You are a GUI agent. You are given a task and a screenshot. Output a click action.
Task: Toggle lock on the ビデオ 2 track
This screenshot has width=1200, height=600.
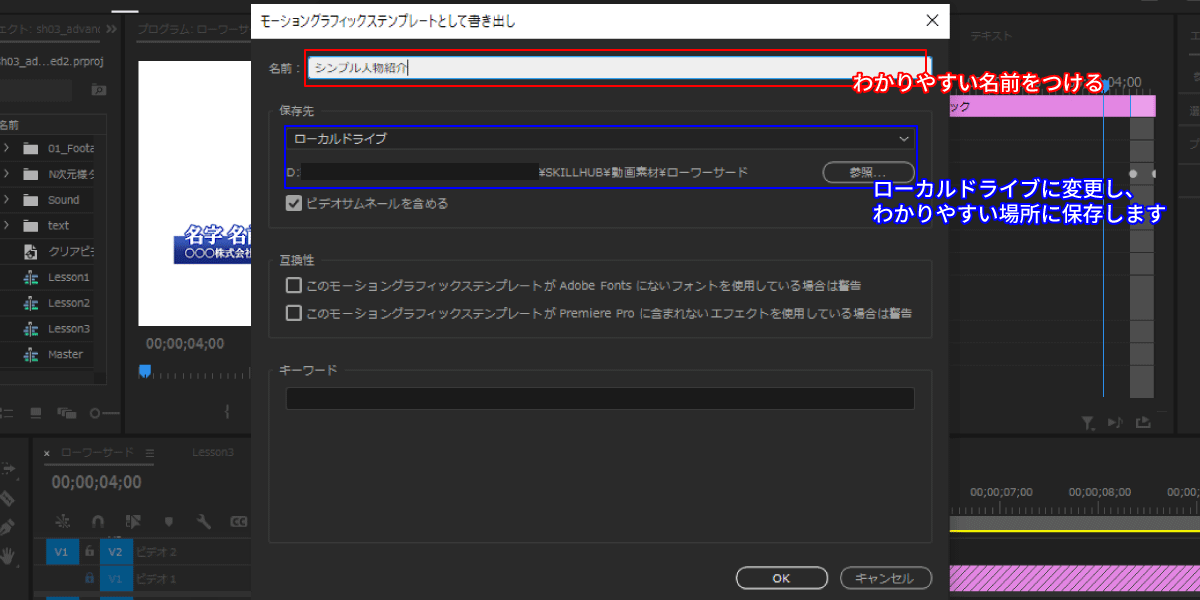(89, 551)
